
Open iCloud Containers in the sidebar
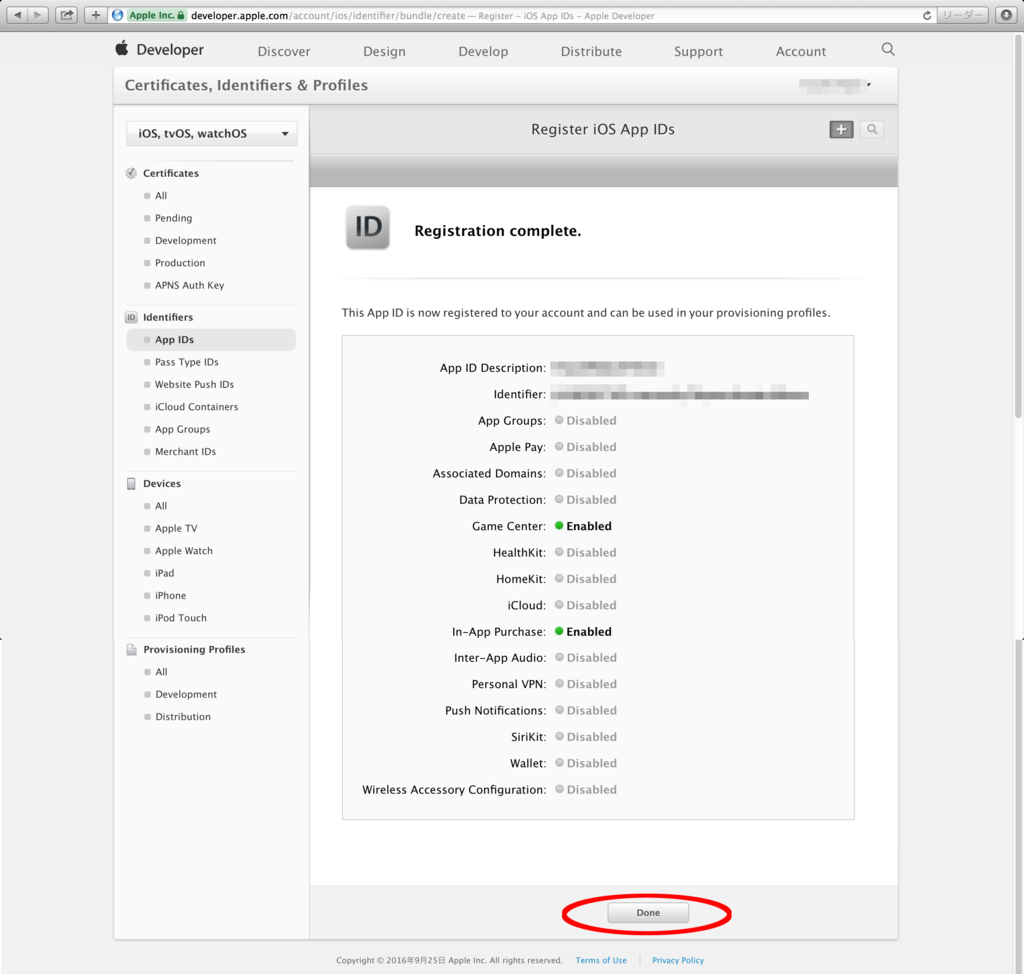197,407
